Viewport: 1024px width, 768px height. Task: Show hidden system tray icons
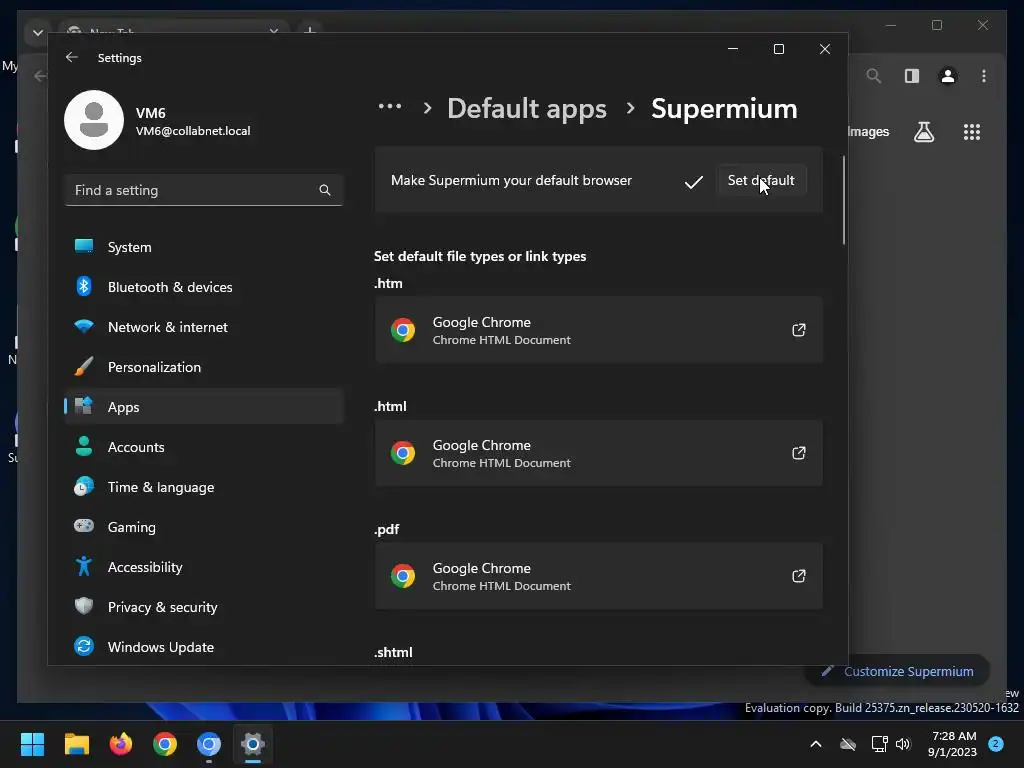coord(816,744)
